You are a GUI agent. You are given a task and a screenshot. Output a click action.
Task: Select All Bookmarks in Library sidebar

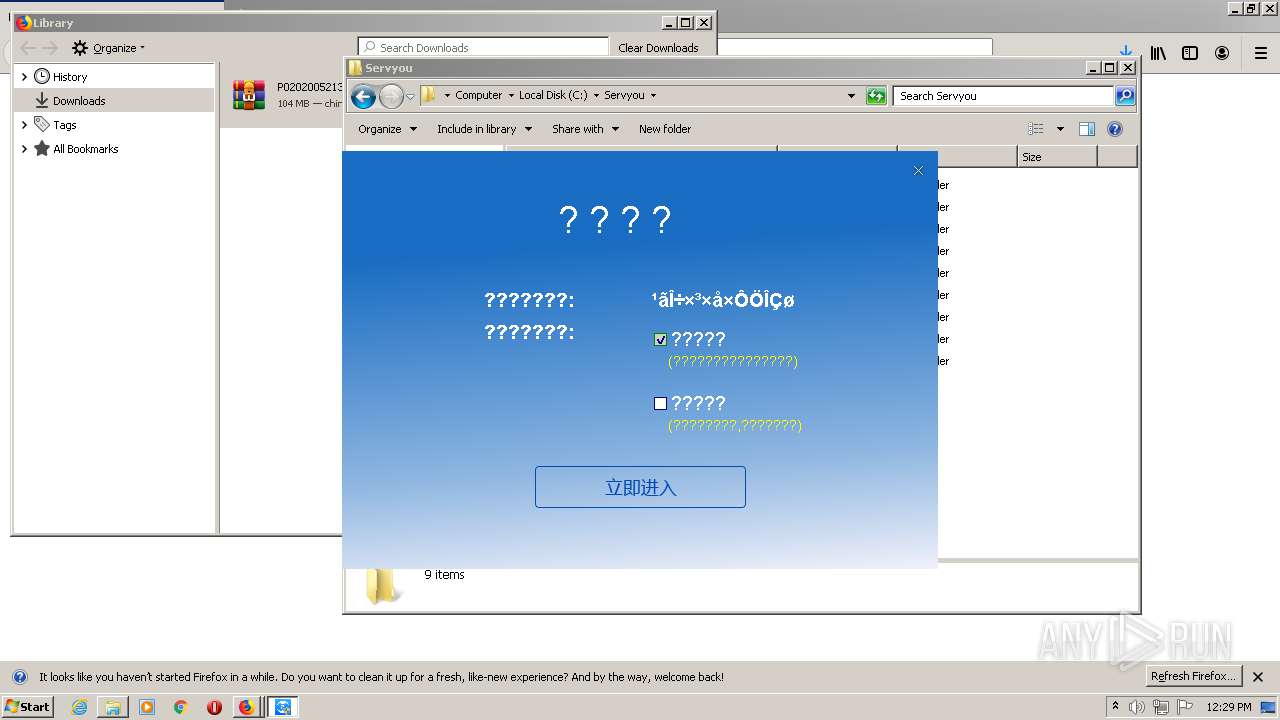coord(85,149)
